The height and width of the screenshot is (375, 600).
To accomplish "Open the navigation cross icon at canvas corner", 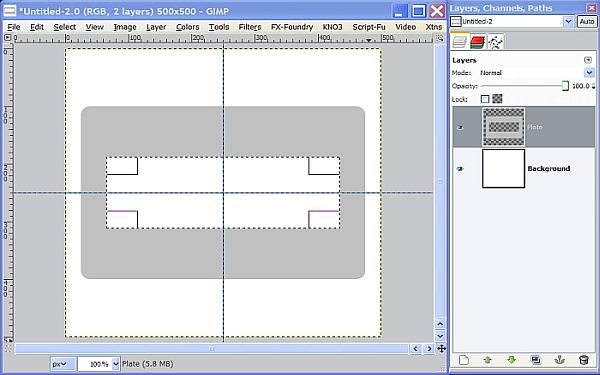I will tap(441, 349).
